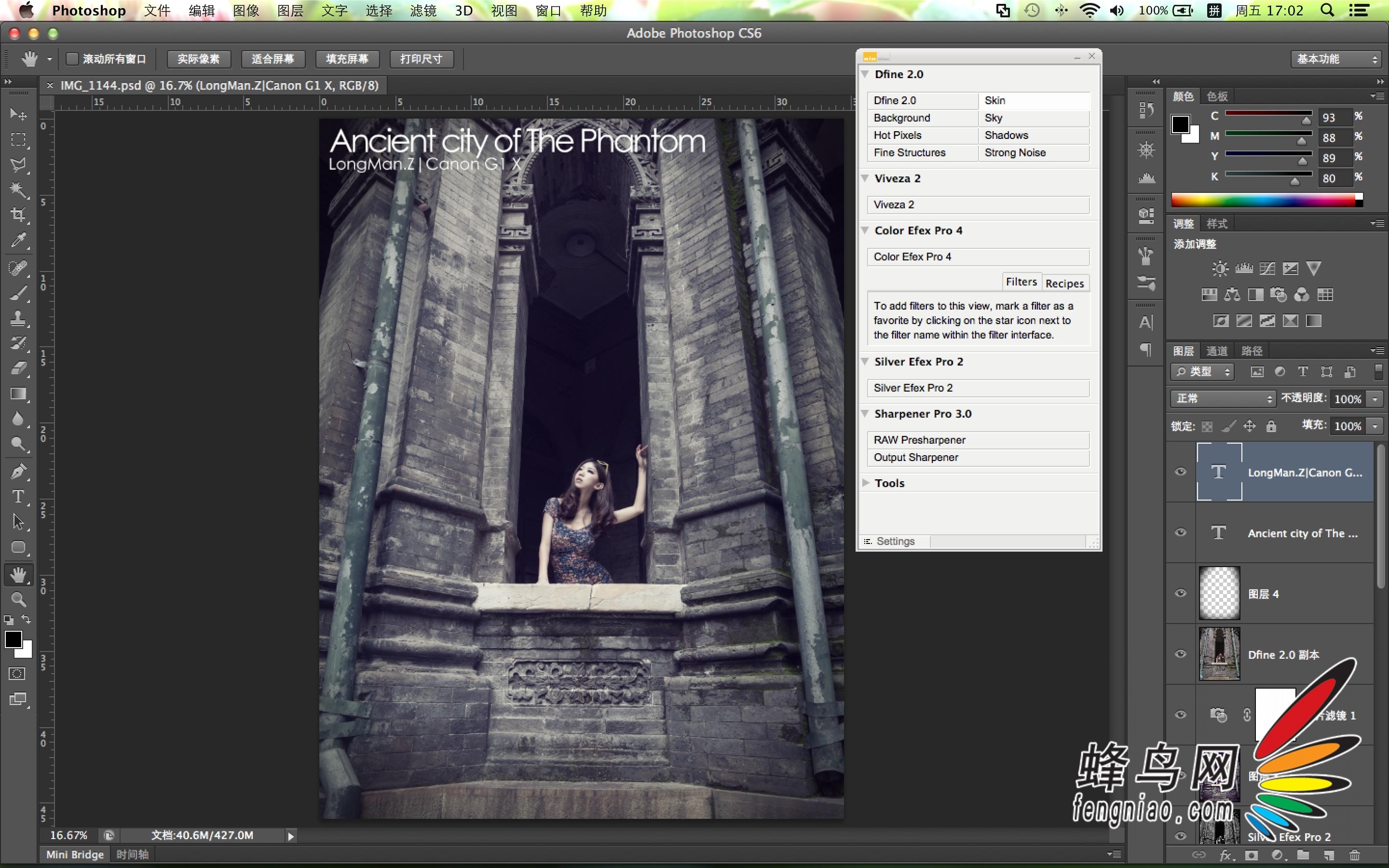This screenshot has height=868, width=1389.
Task: Open the Character panel icon
Action: point(1146,323)
